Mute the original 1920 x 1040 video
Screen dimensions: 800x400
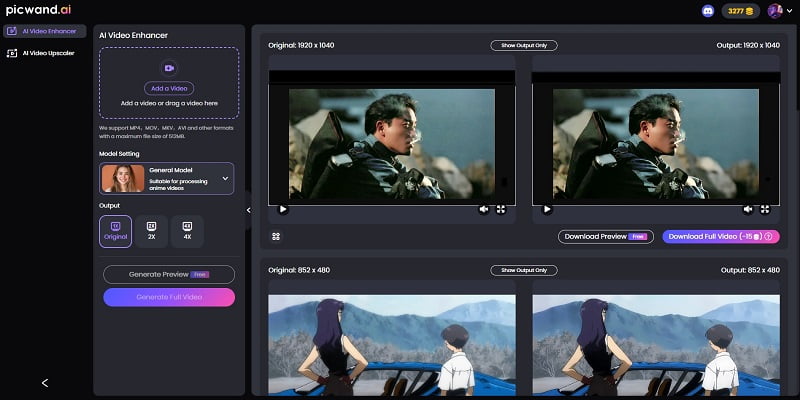(483, 209)
